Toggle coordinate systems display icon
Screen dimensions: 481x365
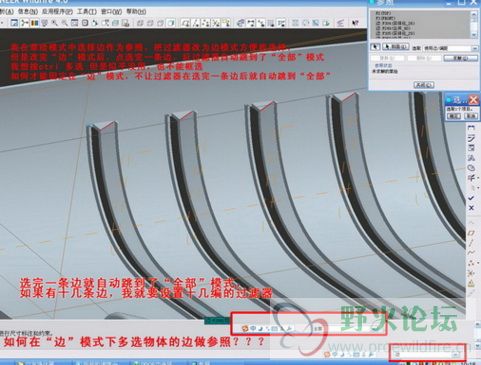(x=217, y=23)
